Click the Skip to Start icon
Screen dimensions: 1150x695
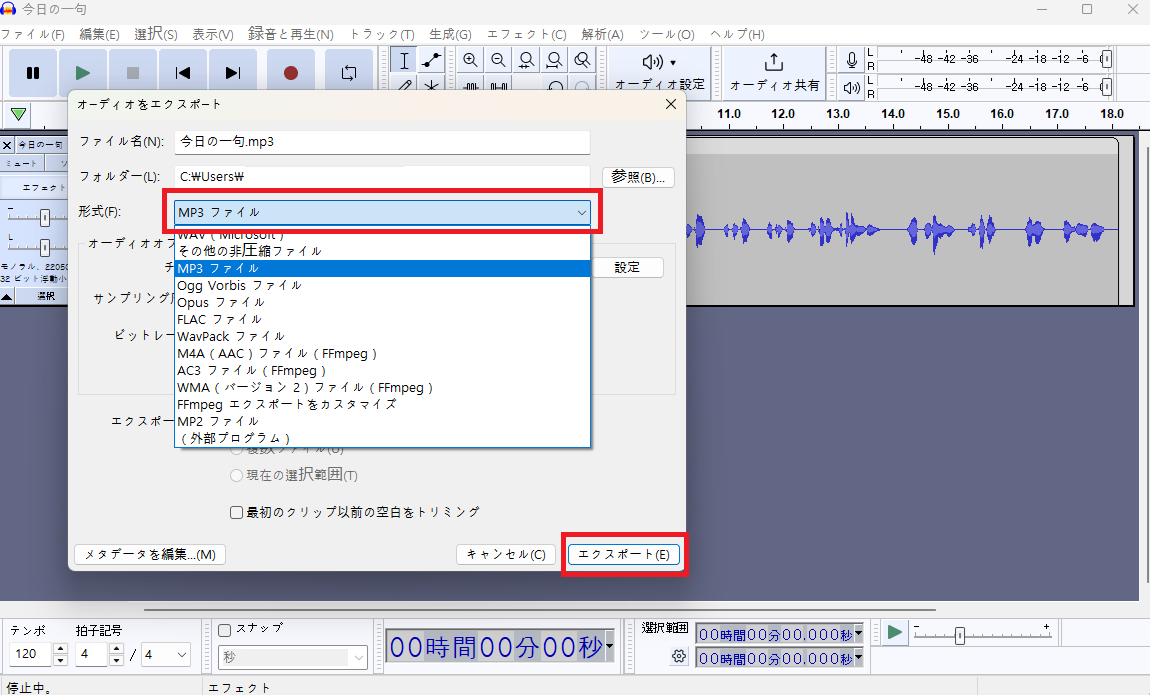(x=182, y=70)
